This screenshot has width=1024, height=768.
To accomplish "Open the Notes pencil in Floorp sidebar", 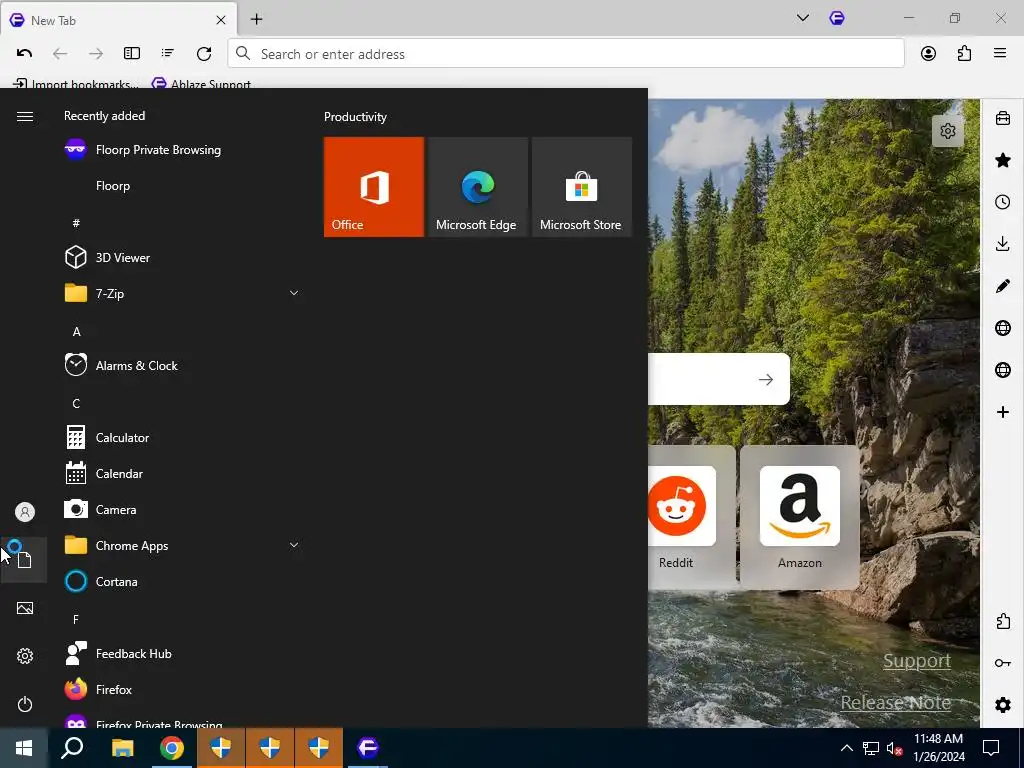I will 1003,286.
